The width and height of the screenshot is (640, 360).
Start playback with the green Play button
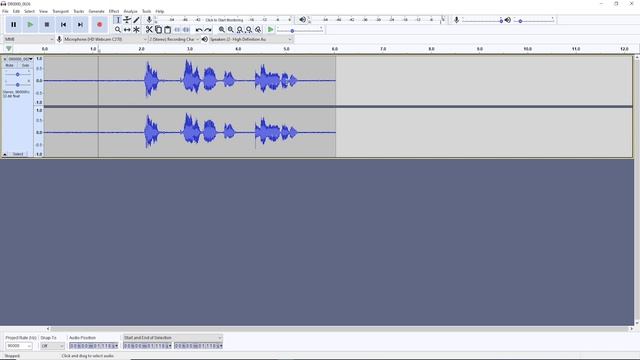tap(30, 25)
